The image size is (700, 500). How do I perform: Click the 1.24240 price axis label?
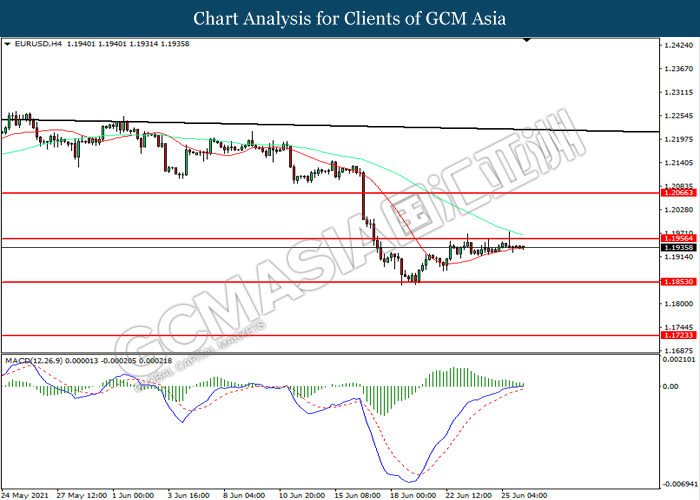coord(679,45)
